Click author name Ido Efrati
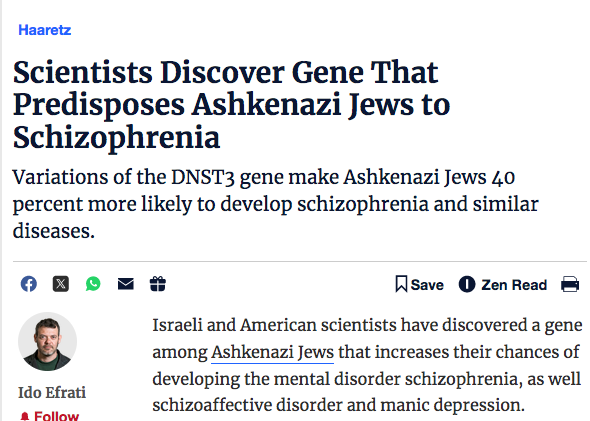The height and width of the screenshot is (421, 590). (52, 392)
